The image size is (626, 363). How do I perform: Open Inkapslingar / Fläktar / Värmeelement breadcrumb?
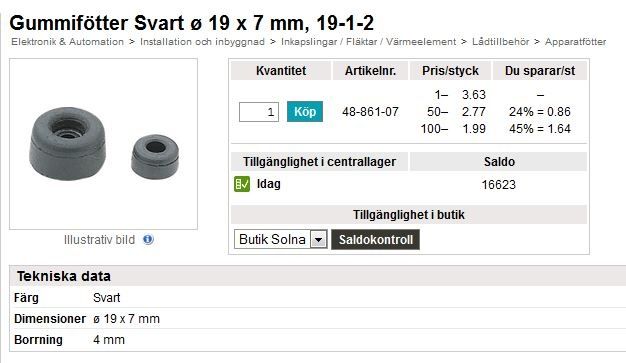coord(368,42)
